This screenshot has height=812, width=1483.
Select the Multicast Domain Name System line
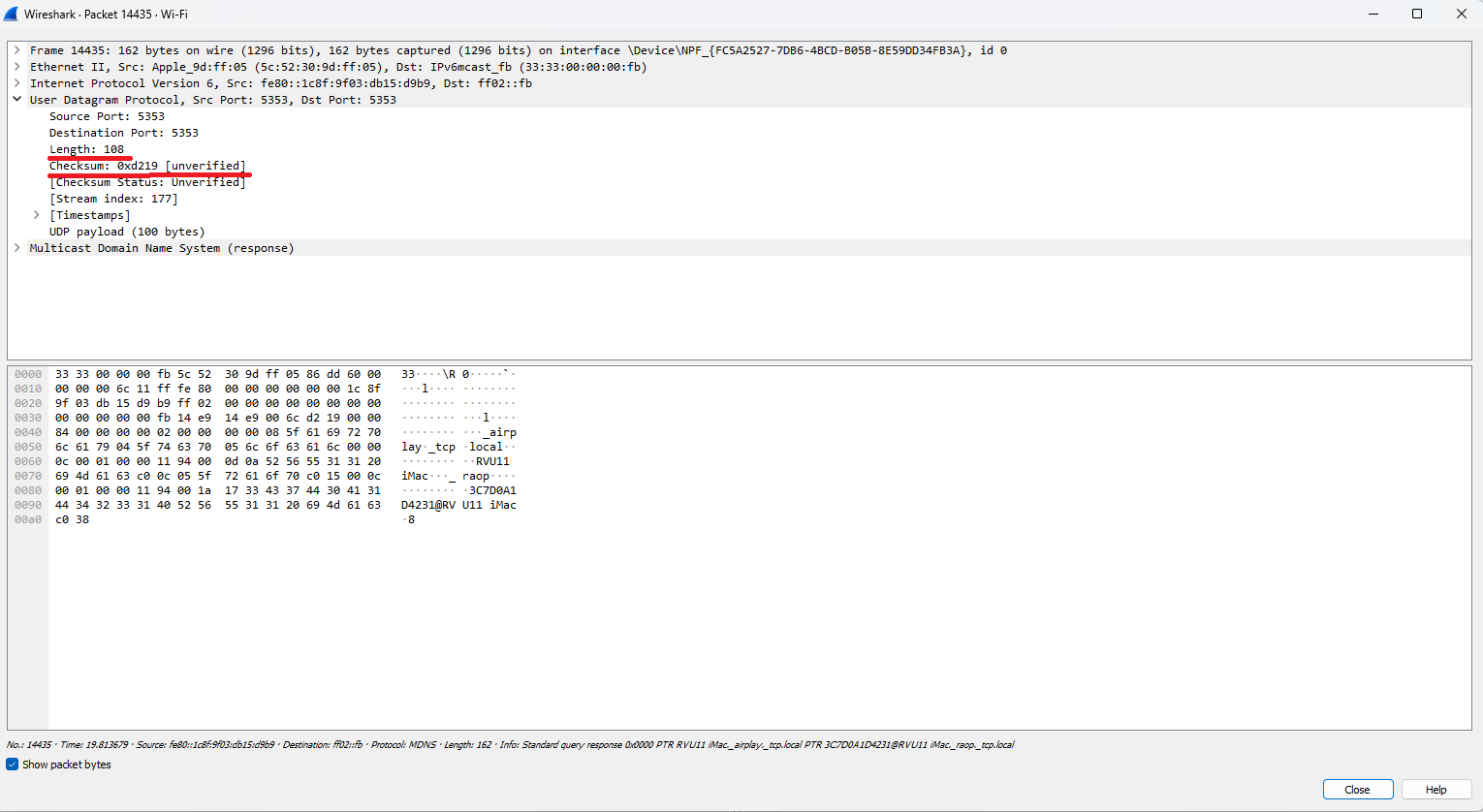[162, 248]
